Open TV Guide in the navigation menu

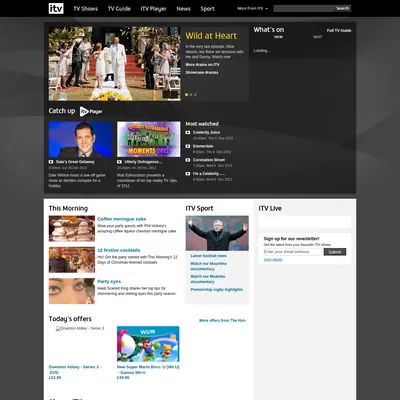119,9
